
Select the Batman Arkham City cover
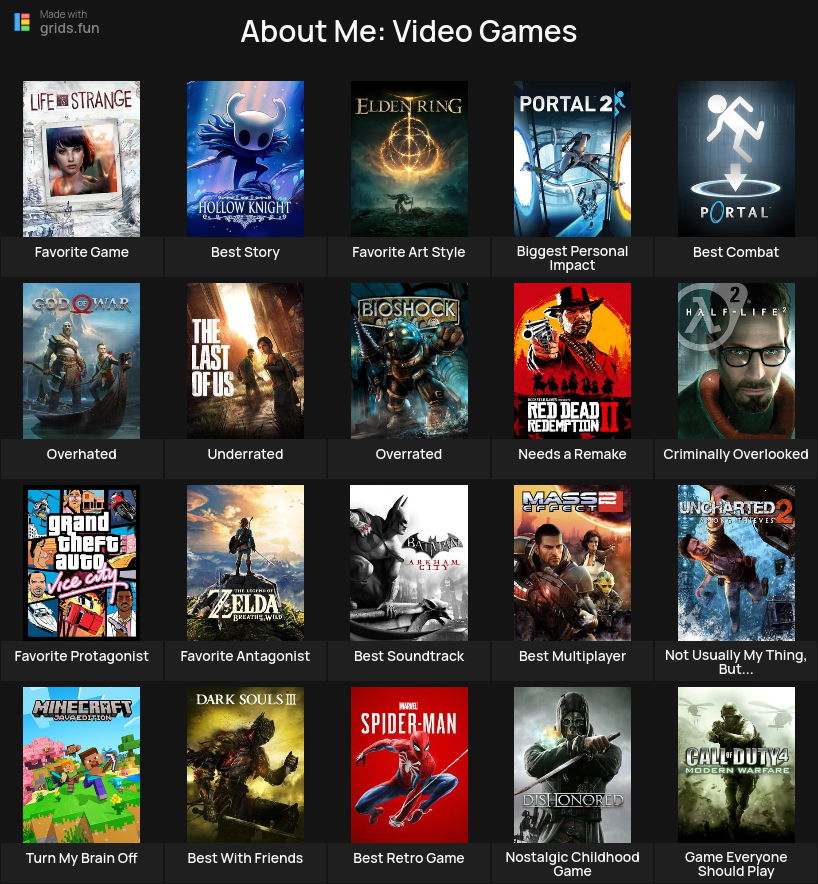(409, 563)
